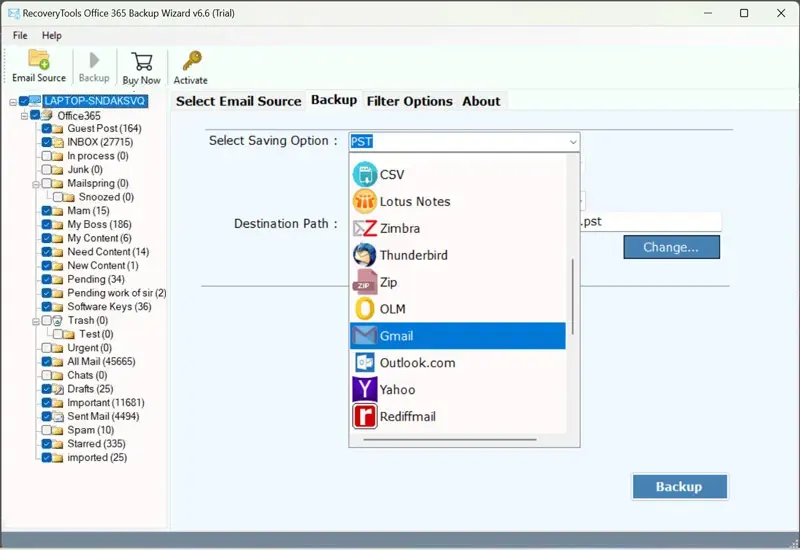Toggle the Sent Mail (4494) checkbox
Viewport: 800px width, 550px height.
pyautogui.click(x=46, y=416)
